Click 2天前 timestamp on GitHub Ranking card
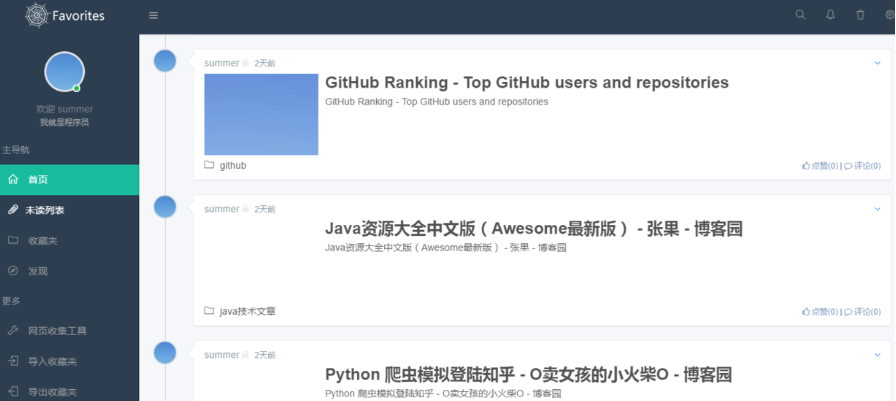This screenshot has height=401, width=896. click(x=265, y=63)
